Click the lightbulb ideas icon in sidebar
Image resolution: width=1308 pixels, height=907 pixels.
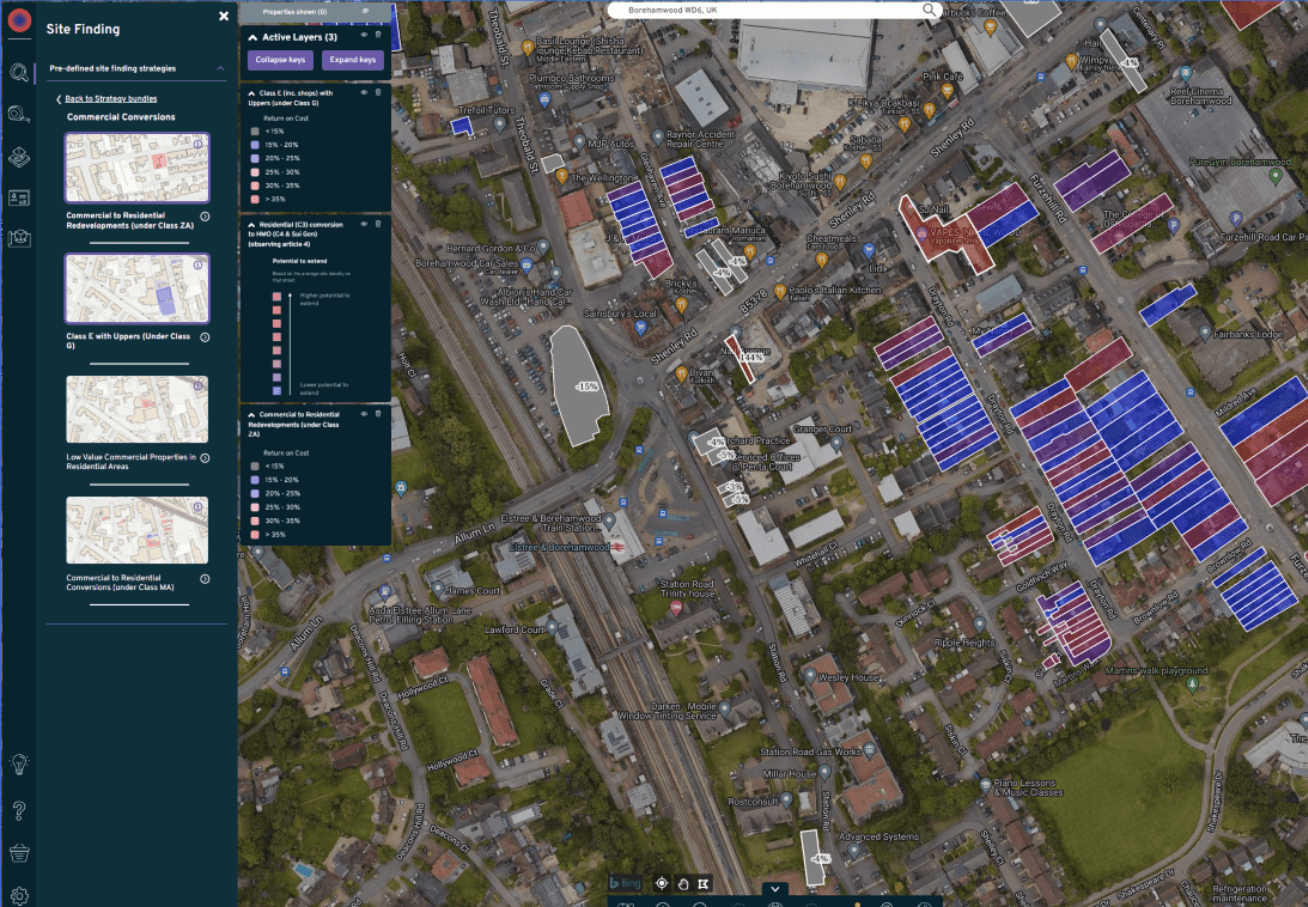pos(18,764)
